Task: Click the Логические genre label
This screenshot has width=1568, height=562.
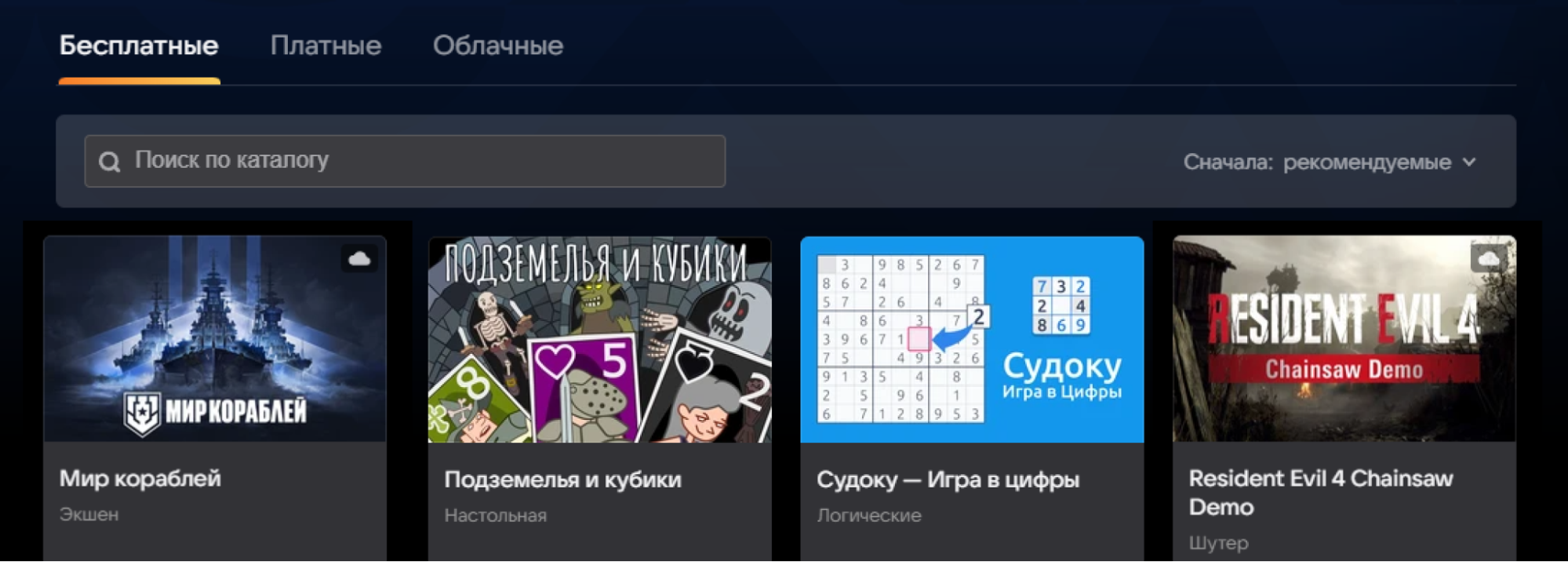Action: coord(869,515)
